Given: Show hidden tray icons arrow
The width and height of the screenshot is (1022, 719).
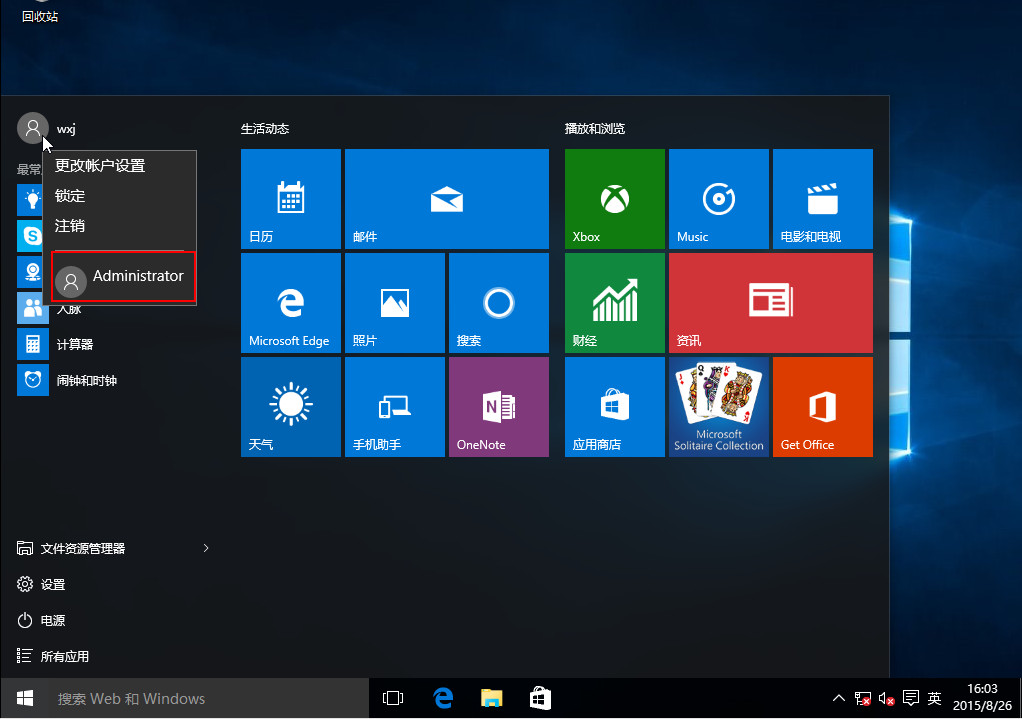Looking at the screenshot, I should (839, 698).
